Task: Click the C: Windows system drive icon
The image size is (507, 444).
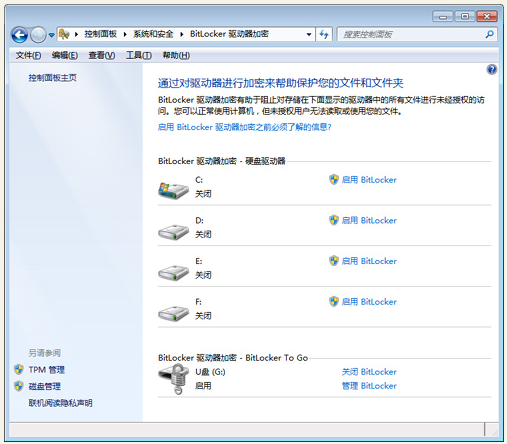Action: [173, 191]
